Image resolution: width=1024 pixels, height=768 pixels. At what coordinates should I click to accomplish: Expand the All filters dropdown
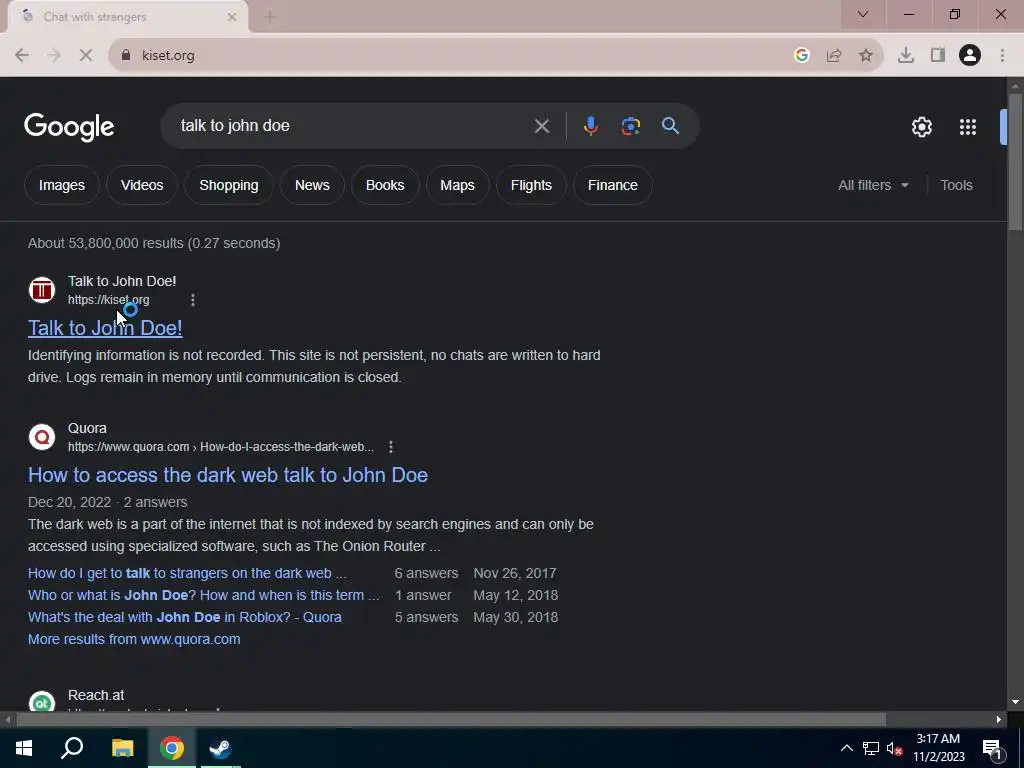873,185
